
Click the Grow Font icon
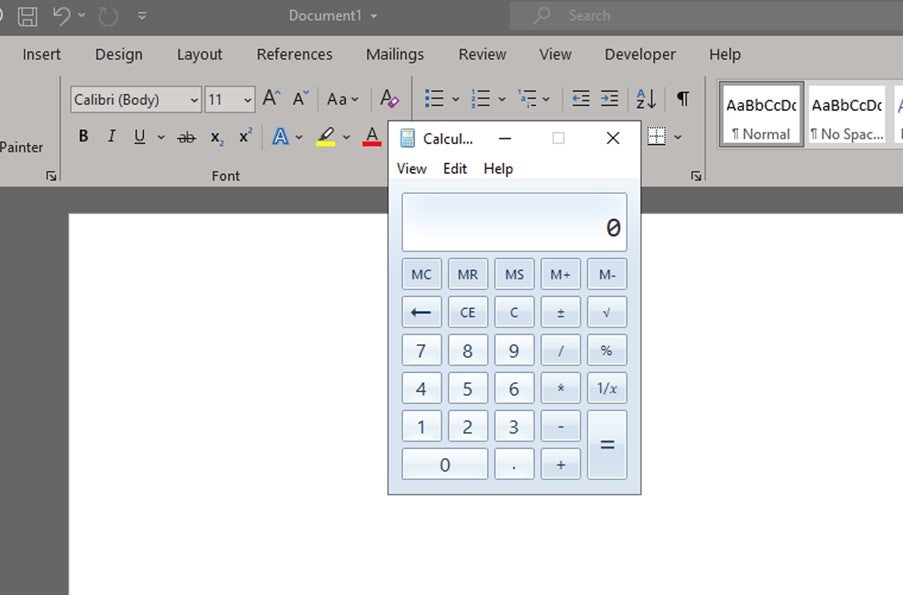tap(271, 99)
